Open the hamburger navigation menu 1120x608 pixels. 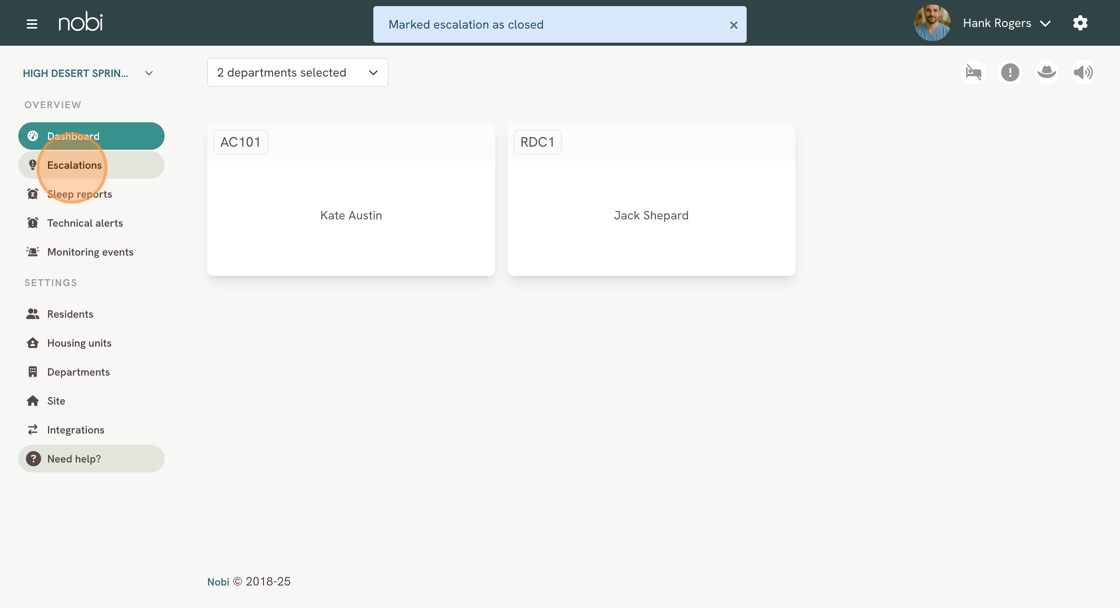(x=31, y=24)
